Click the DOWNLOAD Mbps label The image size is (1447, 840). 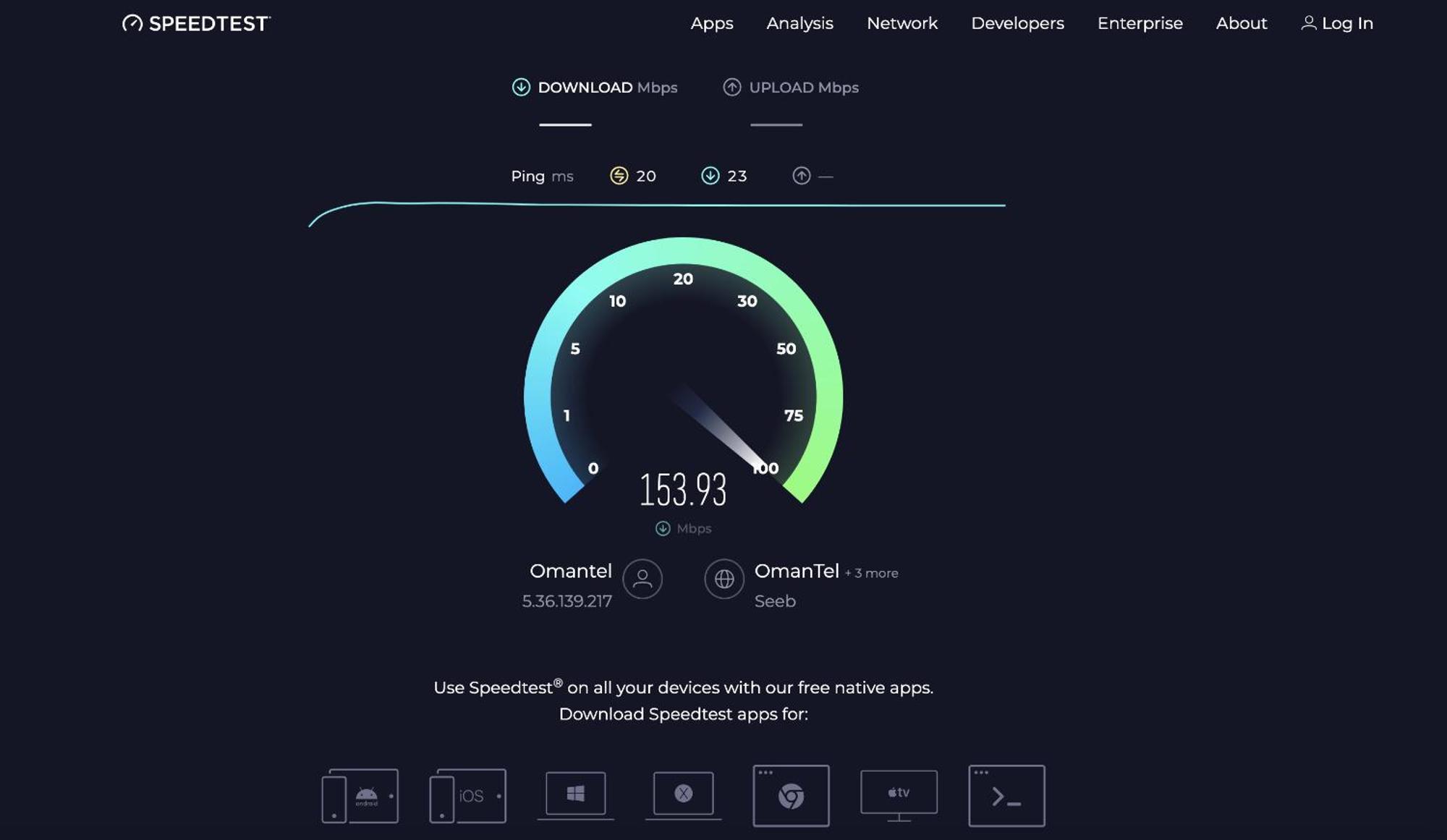[608, 88]
